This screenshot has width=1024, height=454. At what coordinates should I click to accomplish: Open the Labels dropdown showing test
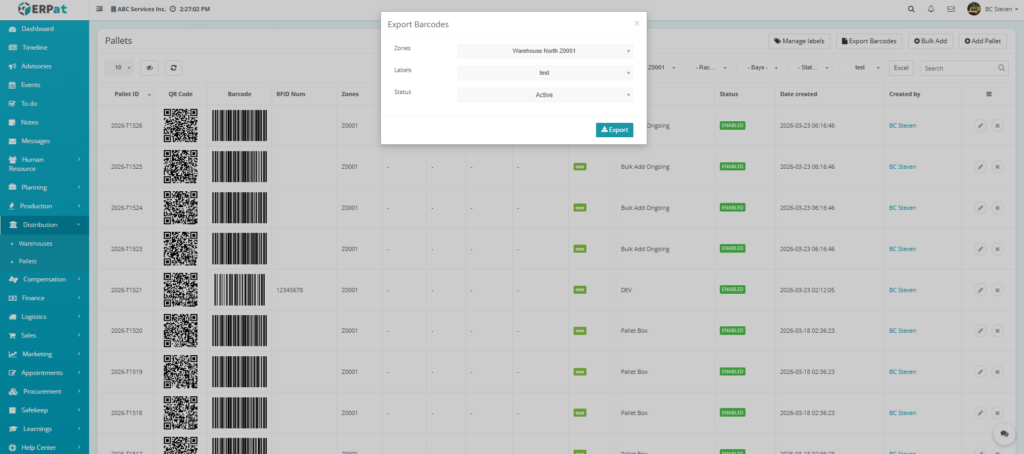[x=544, y=73]
